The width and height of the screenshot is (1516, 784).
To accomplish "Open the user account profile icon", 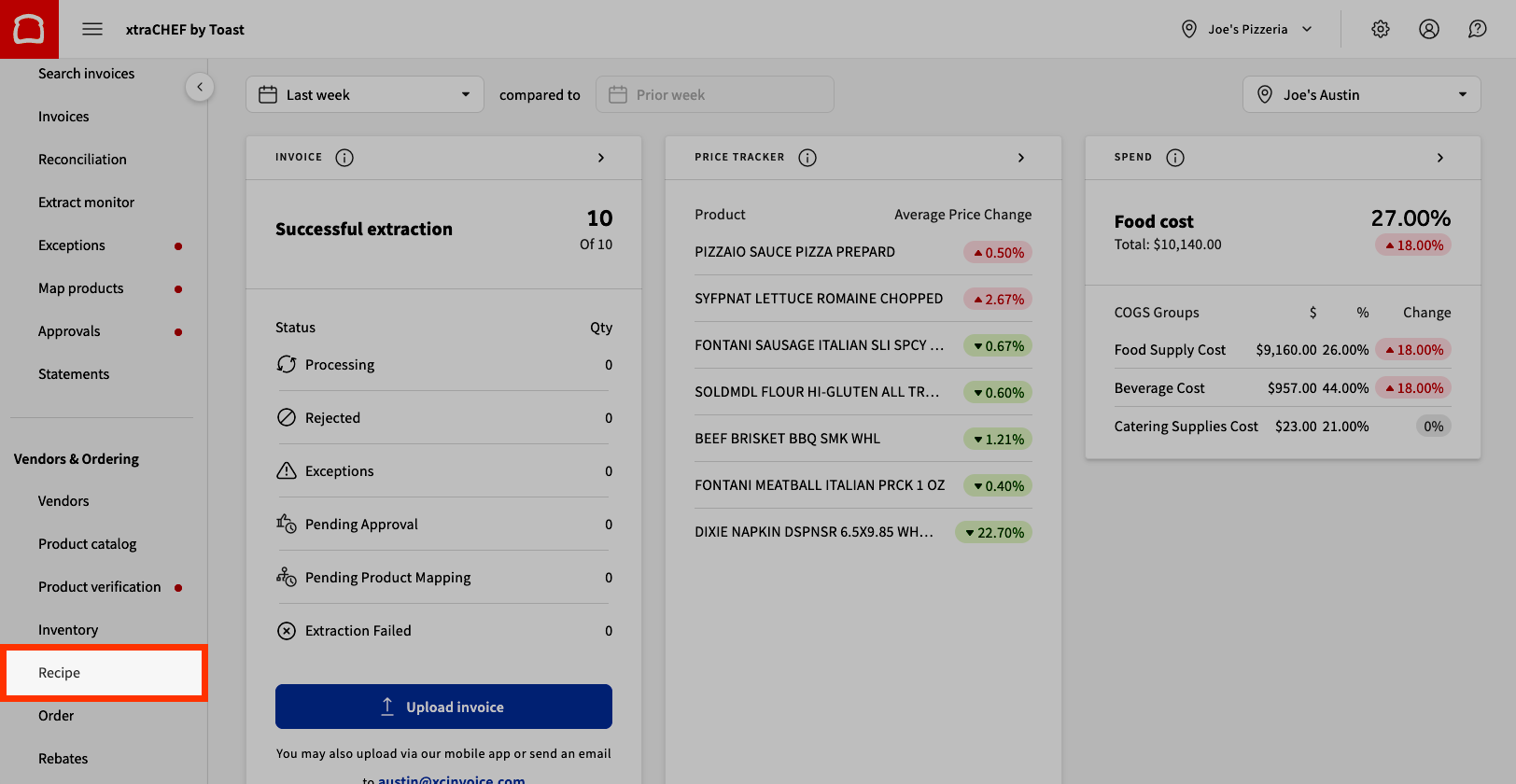I will [x=1428, y=29].
